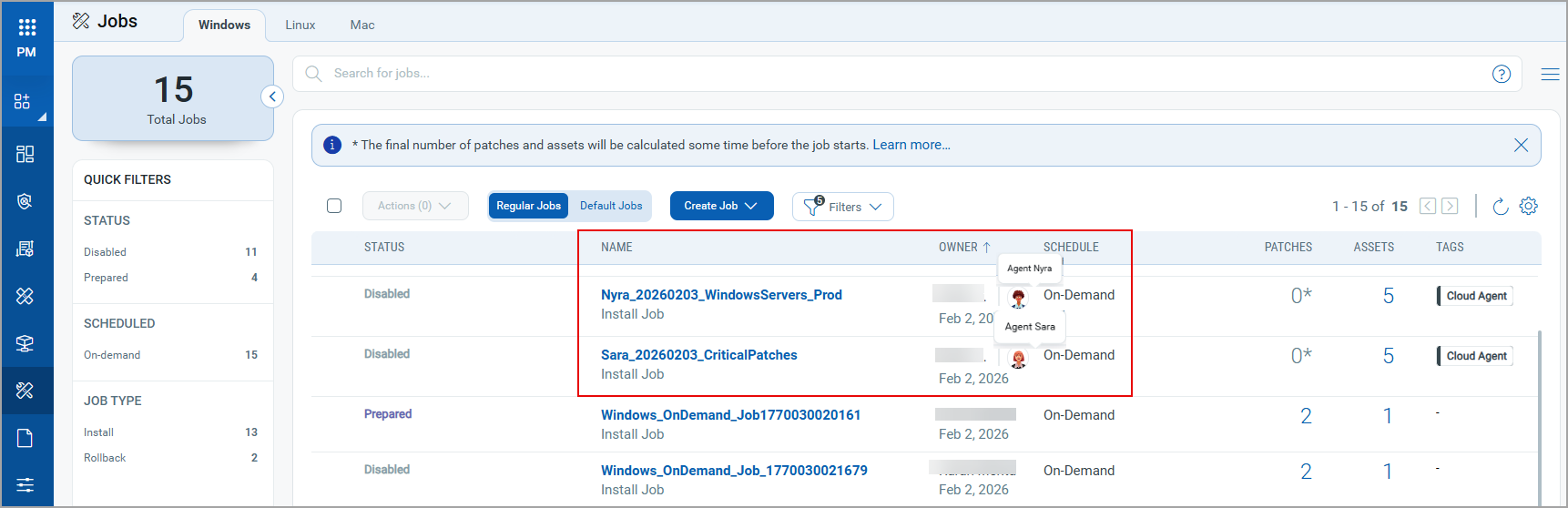The width and height of the screenshot is (1568, 508).
Task: Click the Agent Sara avatar icon
Action: (1019, 360)
